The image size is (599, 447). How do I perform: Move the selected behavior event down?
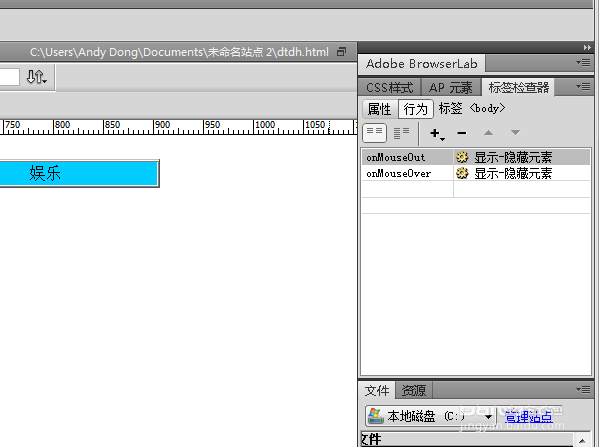click(515, 133)
